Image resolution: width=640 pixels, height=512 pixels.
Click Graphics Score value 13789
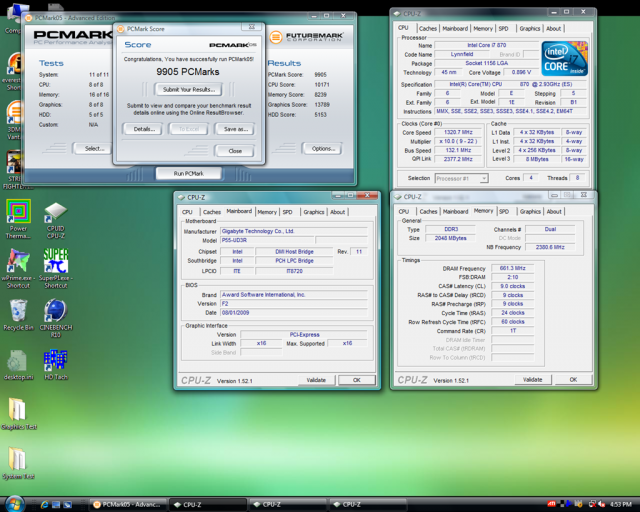pos(322,105)
